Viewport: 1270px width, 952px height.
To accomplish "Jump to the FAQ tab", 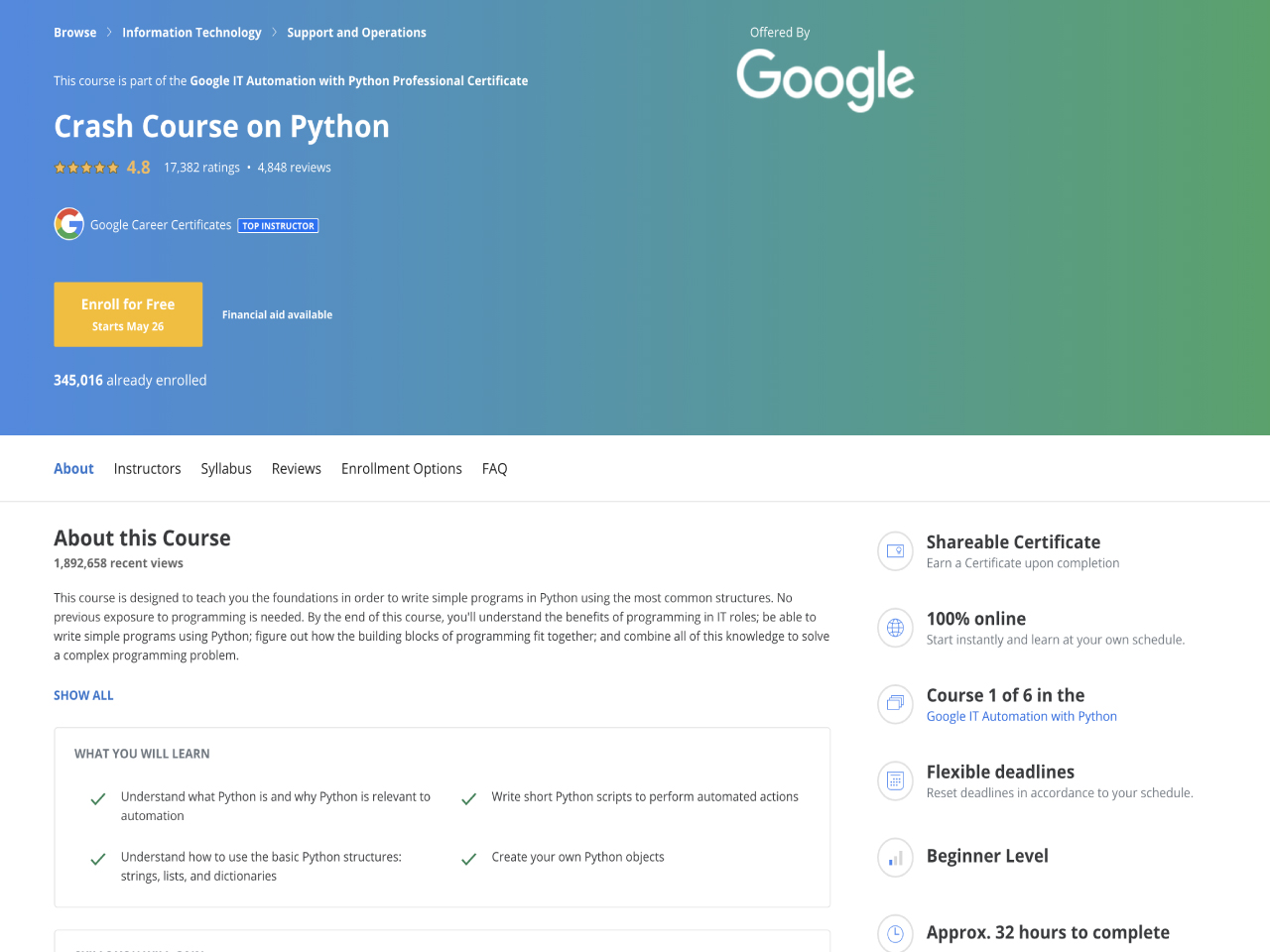I will [494, 469].
